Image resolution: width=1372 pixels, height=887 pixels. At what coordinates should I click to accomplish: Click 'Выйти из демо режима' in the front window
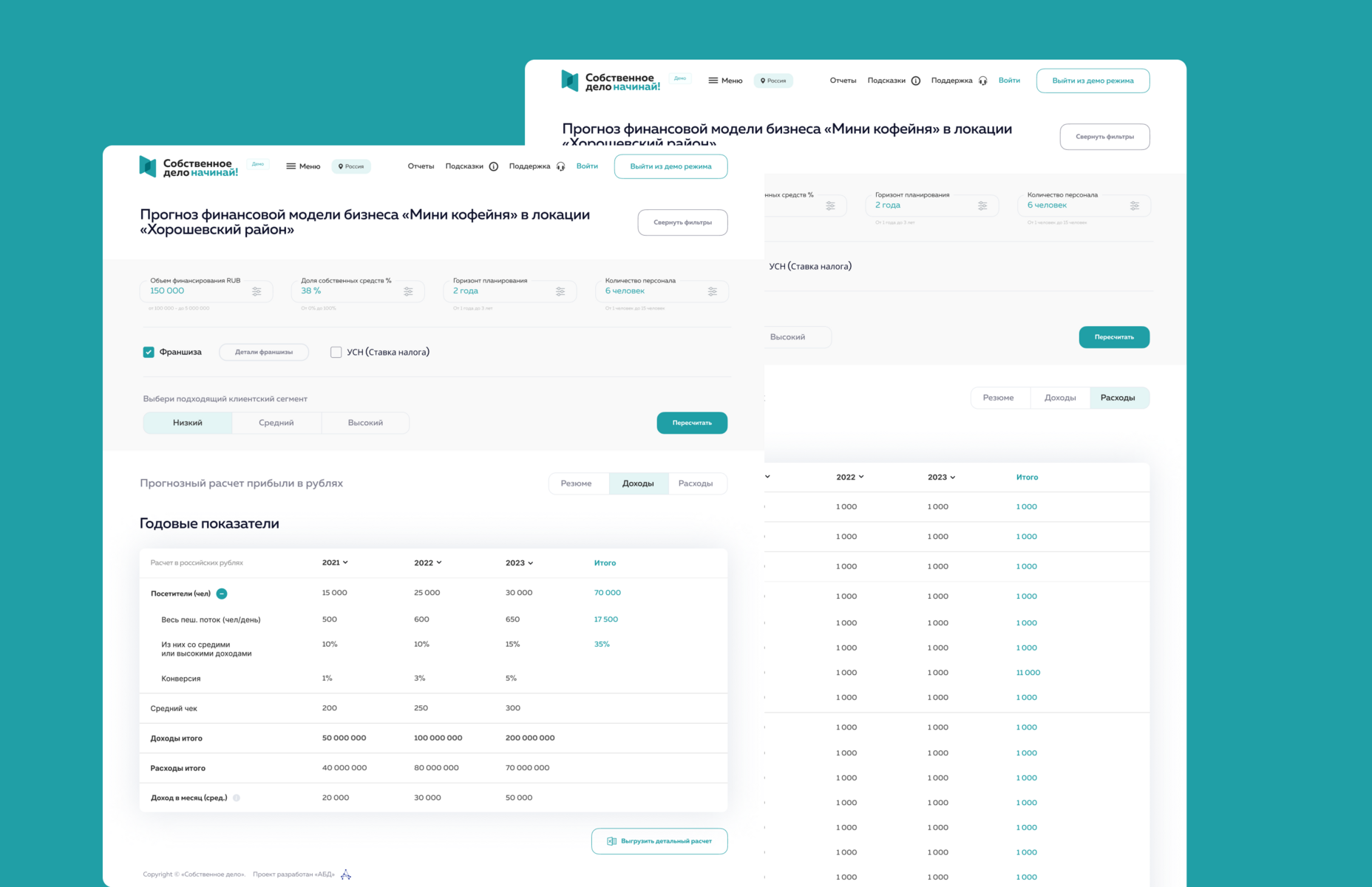(x=670, y=166)
